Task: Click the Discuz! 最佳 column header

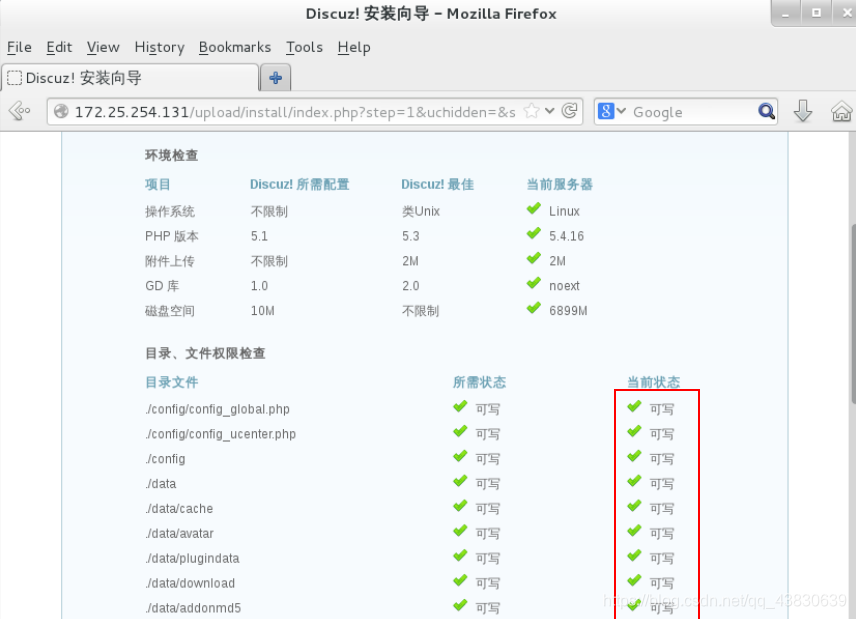Action: [437, 184]
